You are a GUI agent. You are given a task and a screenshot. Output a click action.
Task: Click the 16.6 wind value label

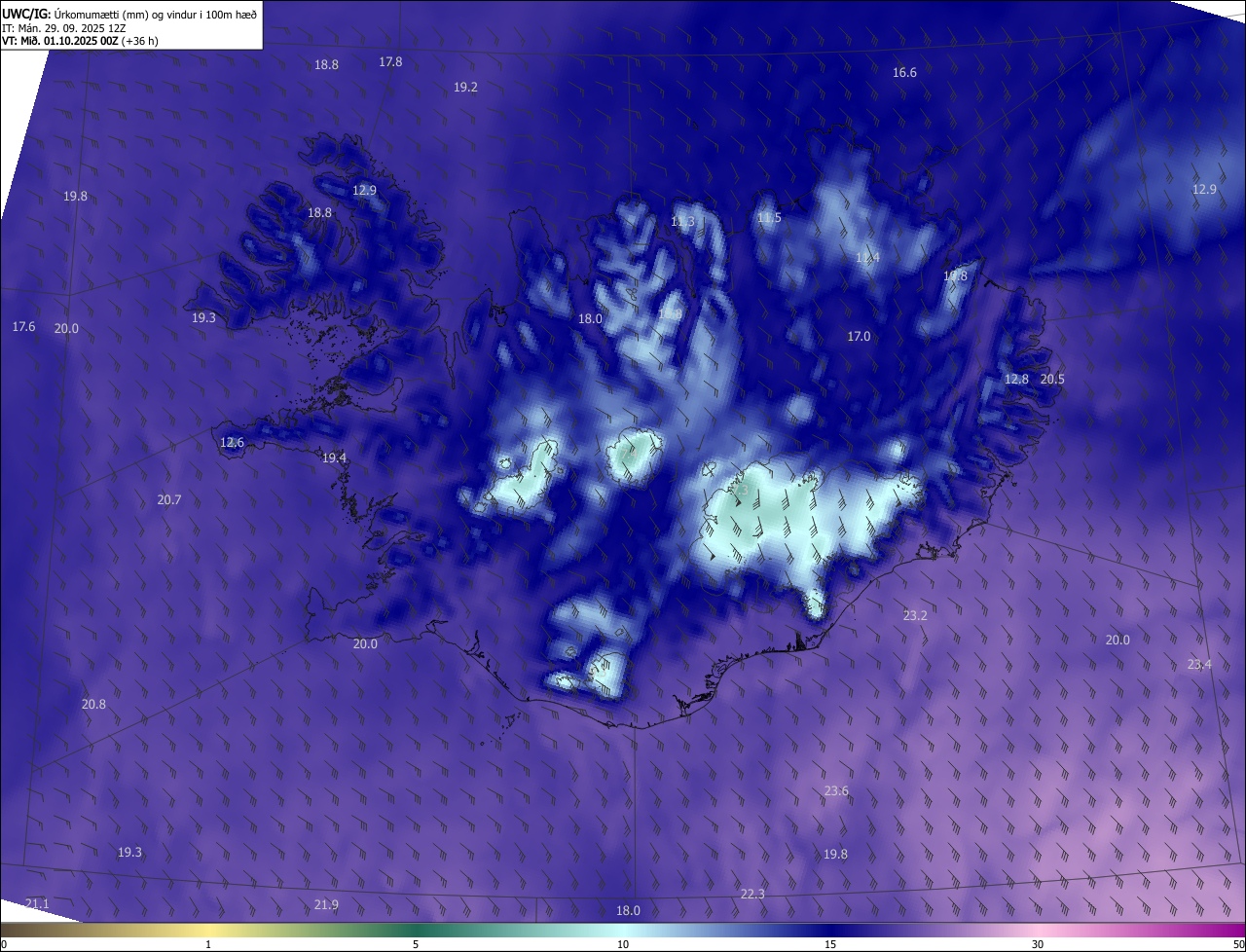pos(904,72)
